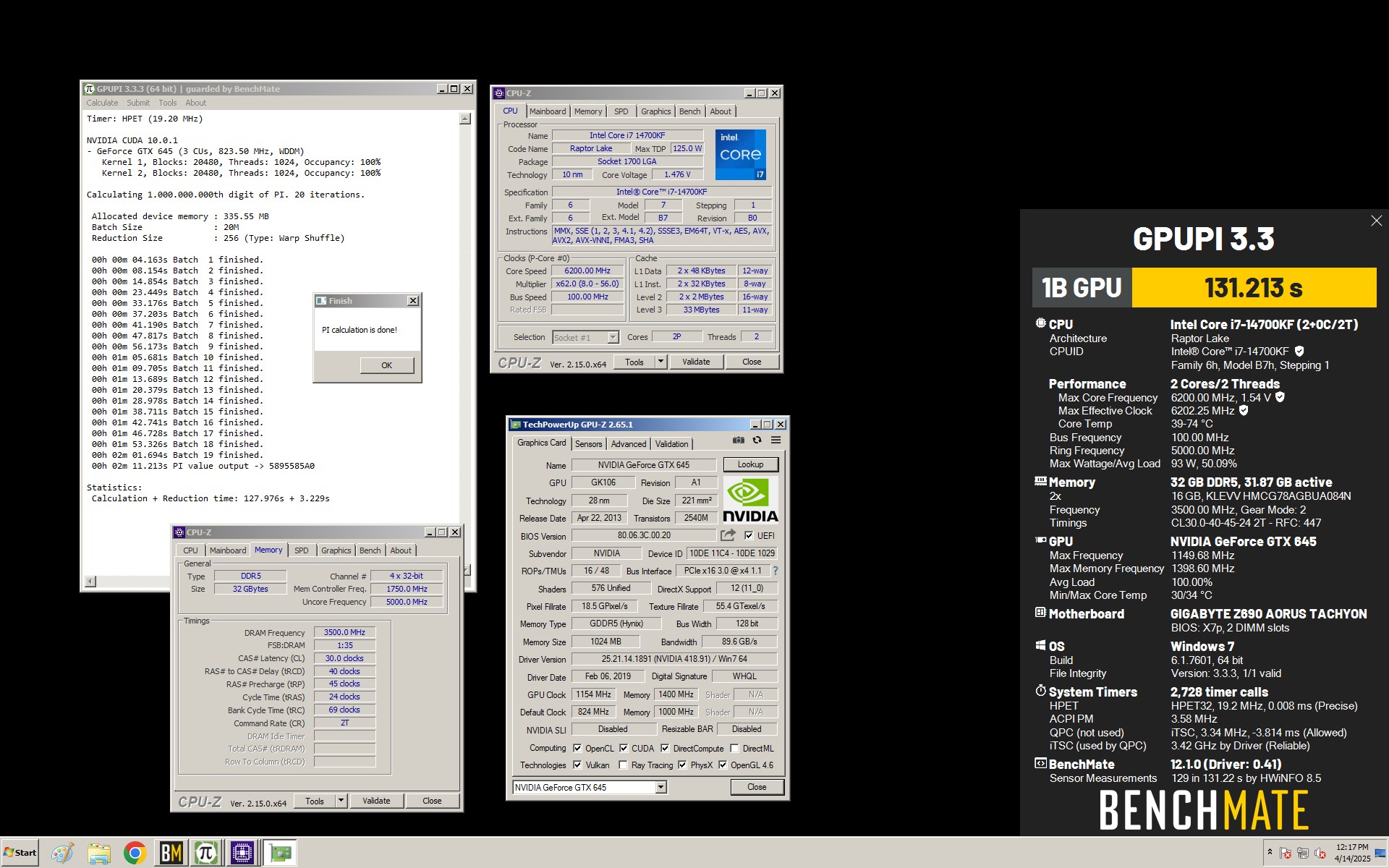Click the Lookup button in GPU-Z
1389x868 pixels.
[750, 464]
